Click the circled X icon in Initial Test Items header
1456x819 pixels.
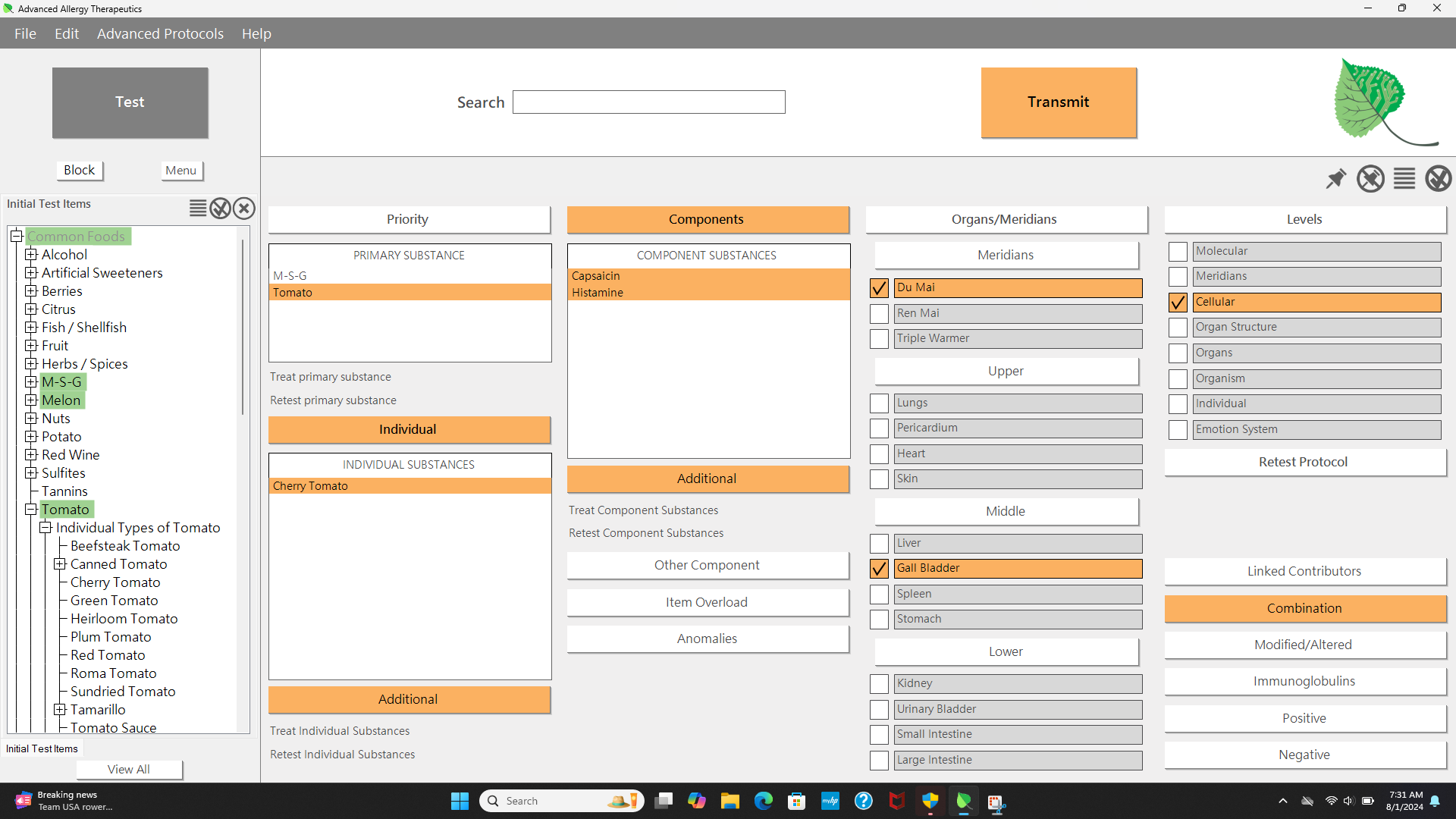(x=244, y=209)
